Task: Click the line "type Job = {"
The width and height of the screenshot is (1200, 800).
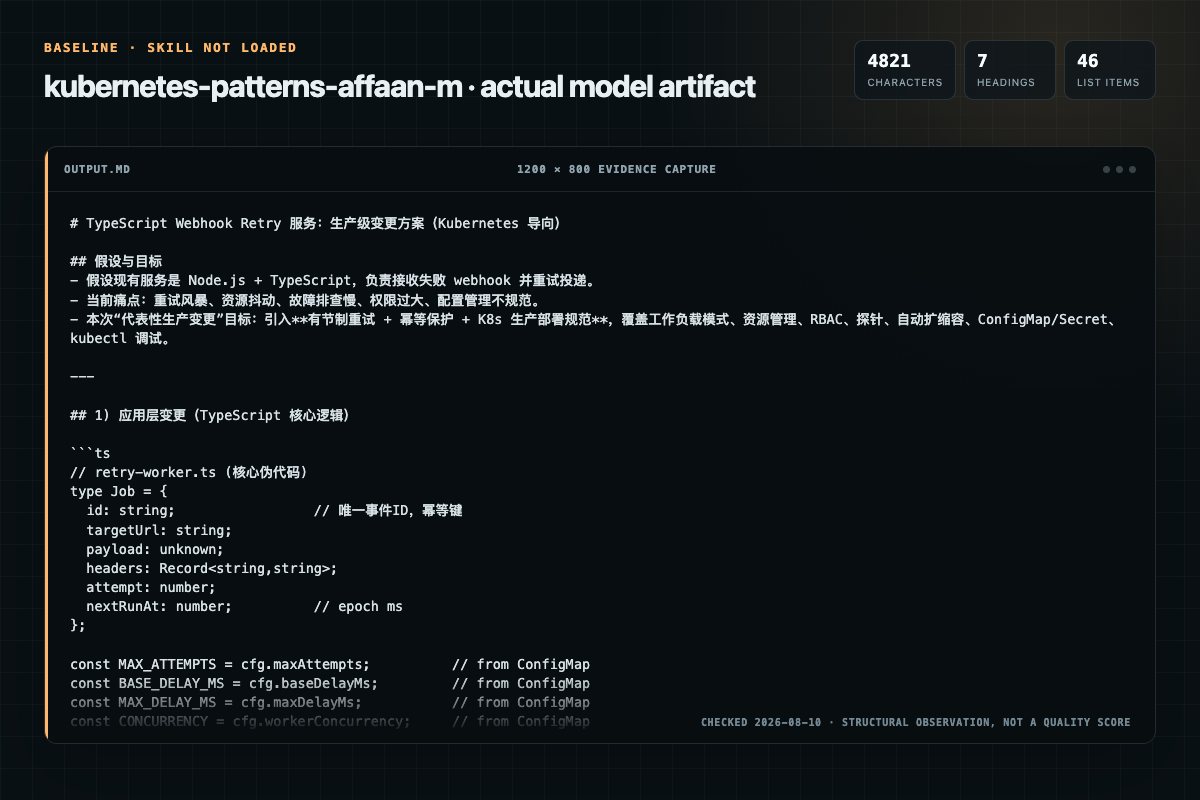Action: [119, 491]
